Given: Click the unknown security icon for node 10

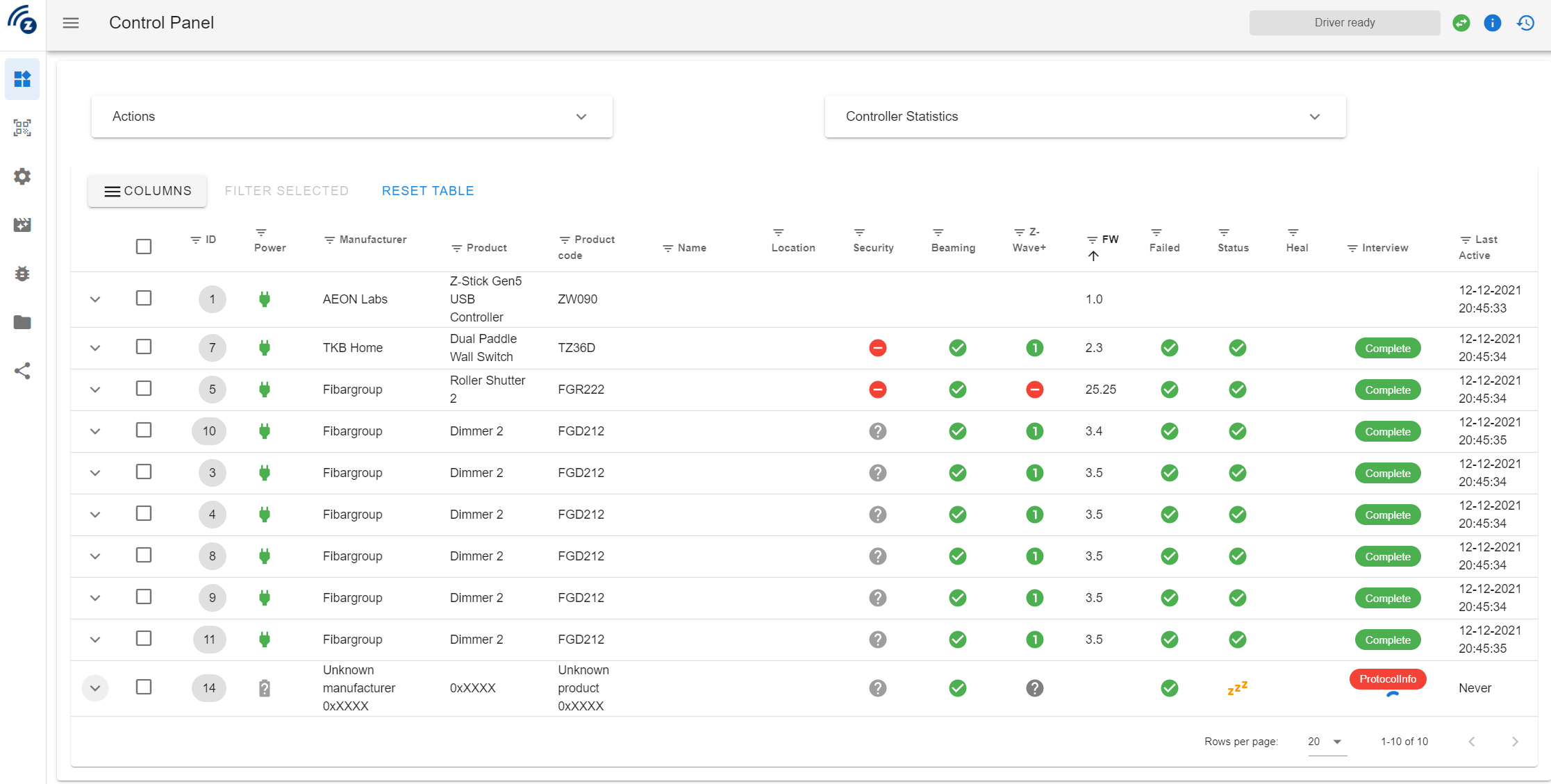Looking at the screenshot, I should point(877,431).
